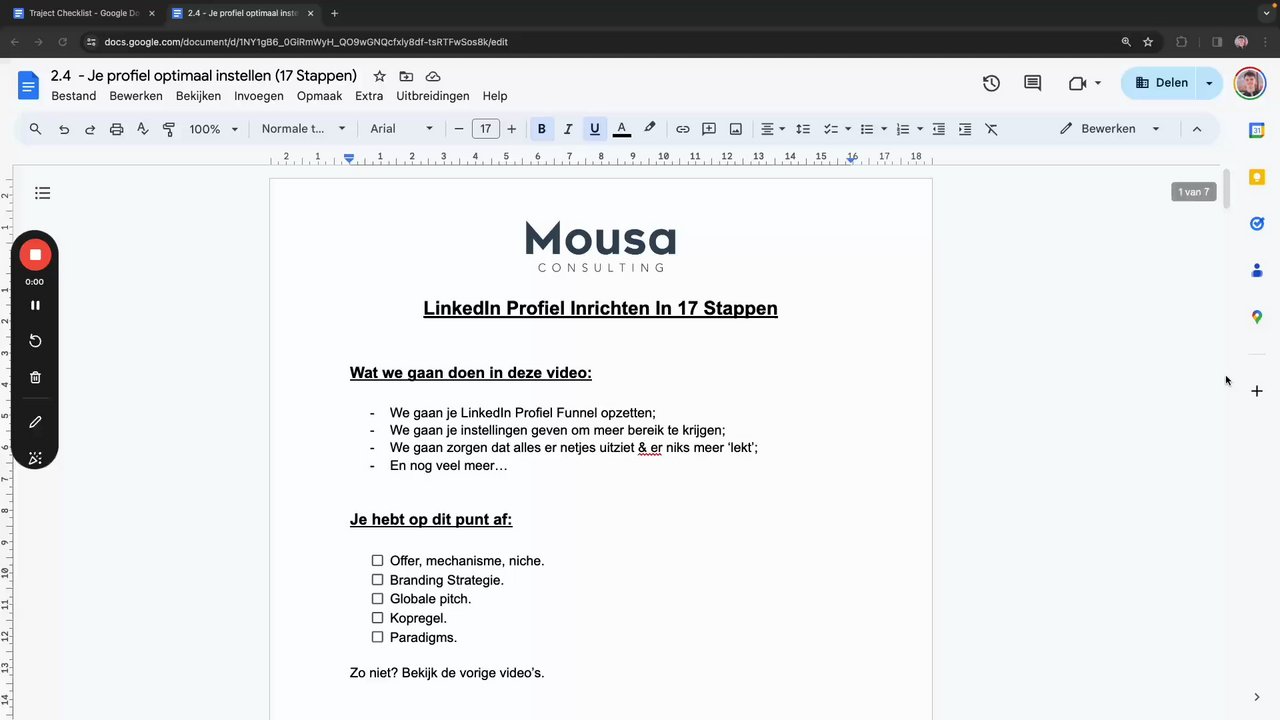Viewport: 1280px width, 720px height.
Task: Toggle underline formatting
Action: coord(595,129)
